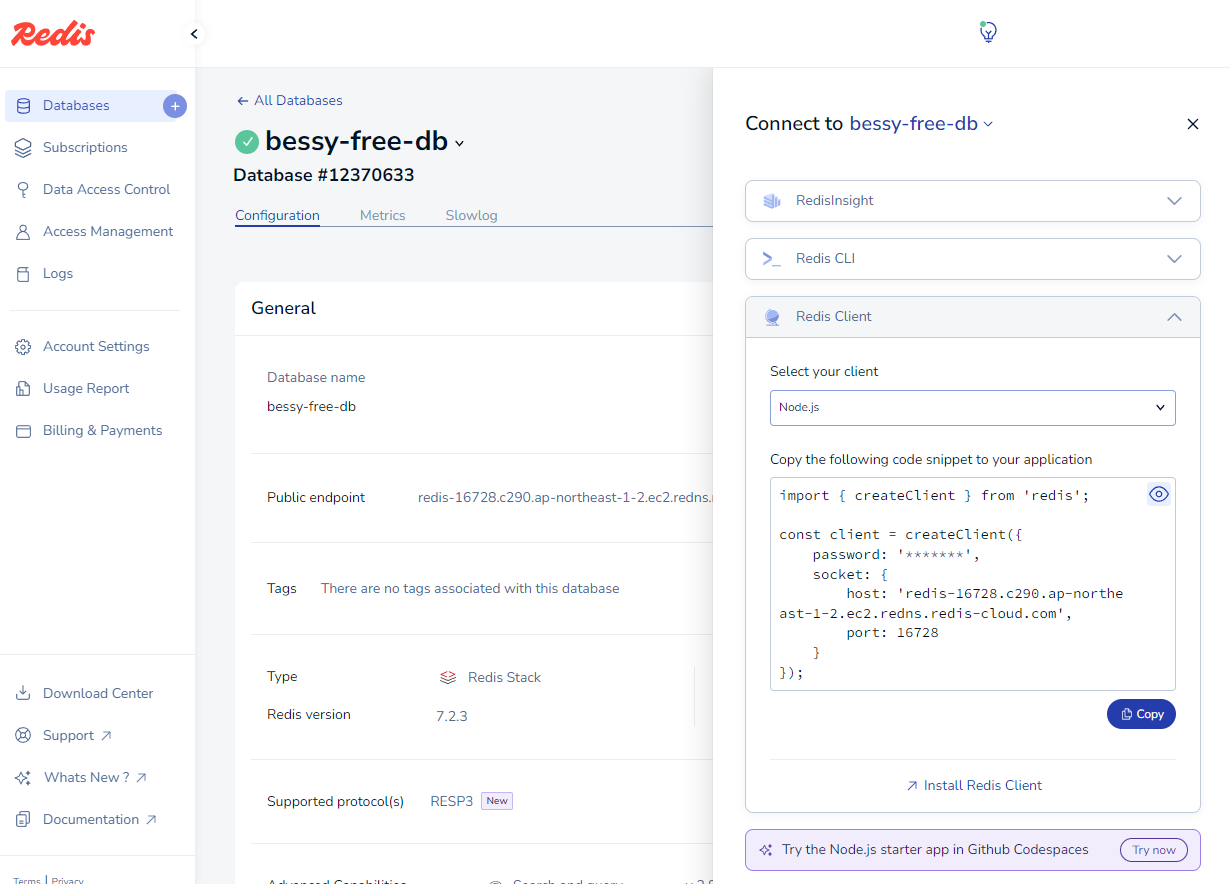The width and height of the screenshot is (1230, 884).
Task: Click the Redis version value 7.2.3
Action: click(452, 716)
